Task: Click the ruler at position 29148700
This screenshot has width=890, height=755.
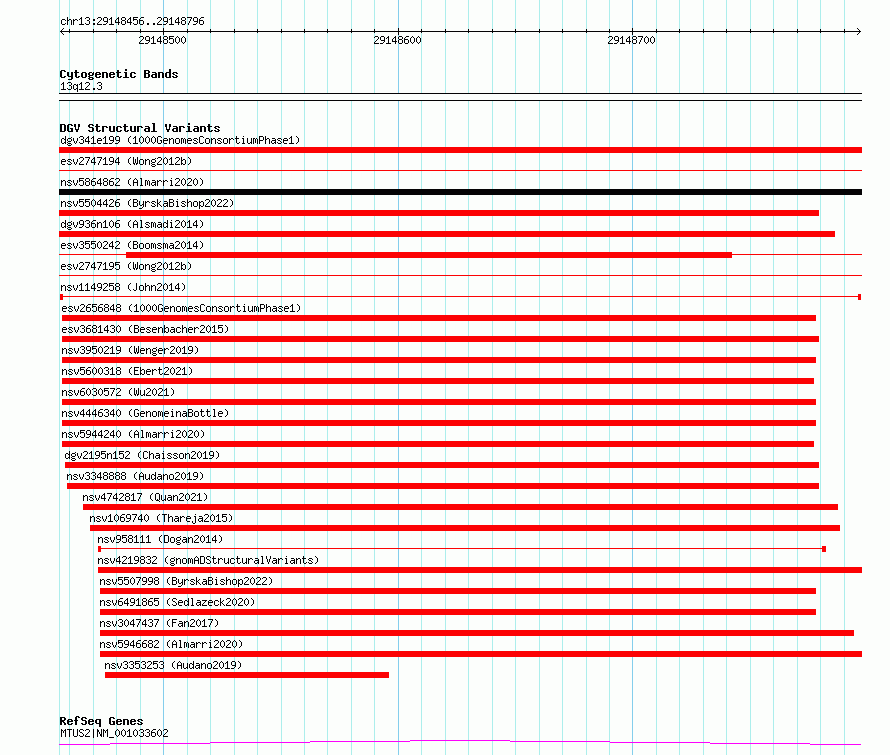Action: [x=632, y=40]
